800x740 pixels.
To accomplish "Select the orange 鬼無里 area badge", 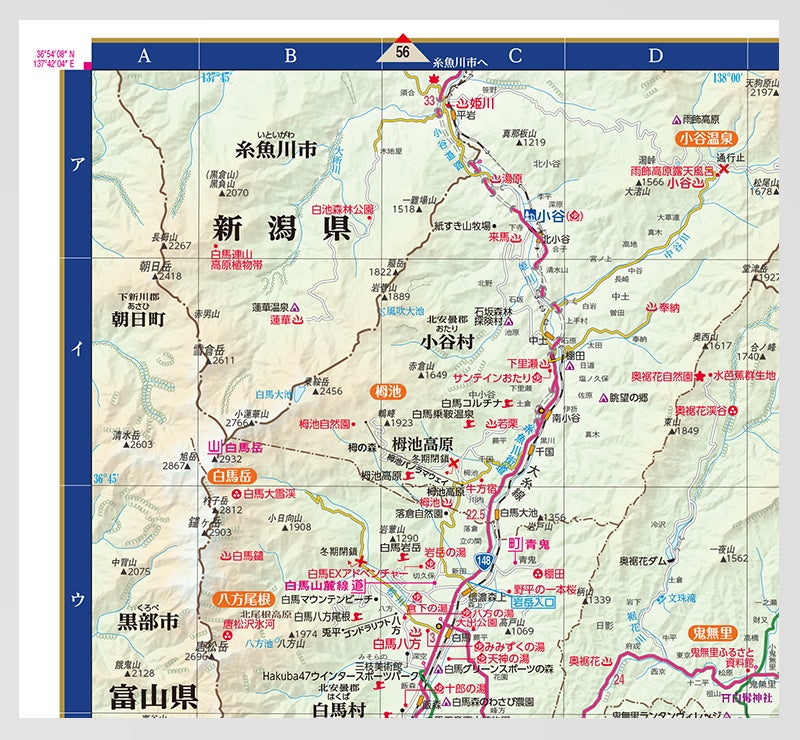I will click(x=712, y=633).
